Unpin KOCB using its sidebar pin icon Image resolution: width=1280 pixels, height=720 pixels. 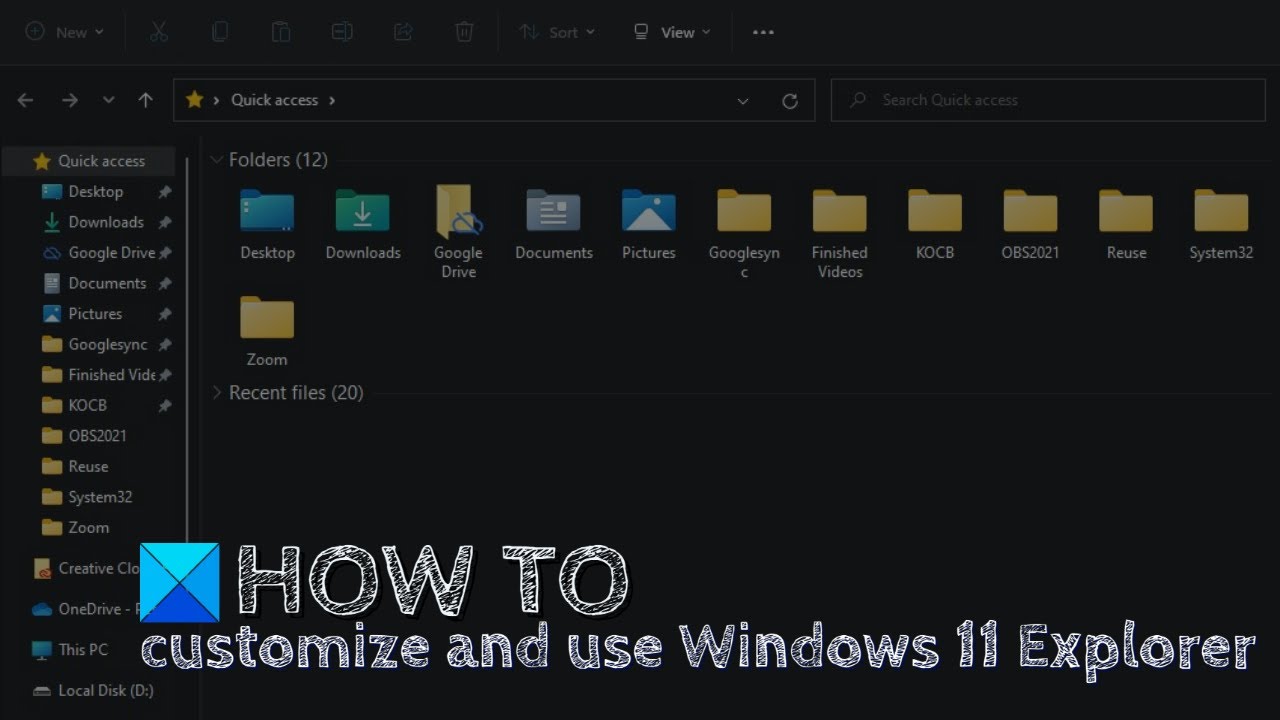165,406
